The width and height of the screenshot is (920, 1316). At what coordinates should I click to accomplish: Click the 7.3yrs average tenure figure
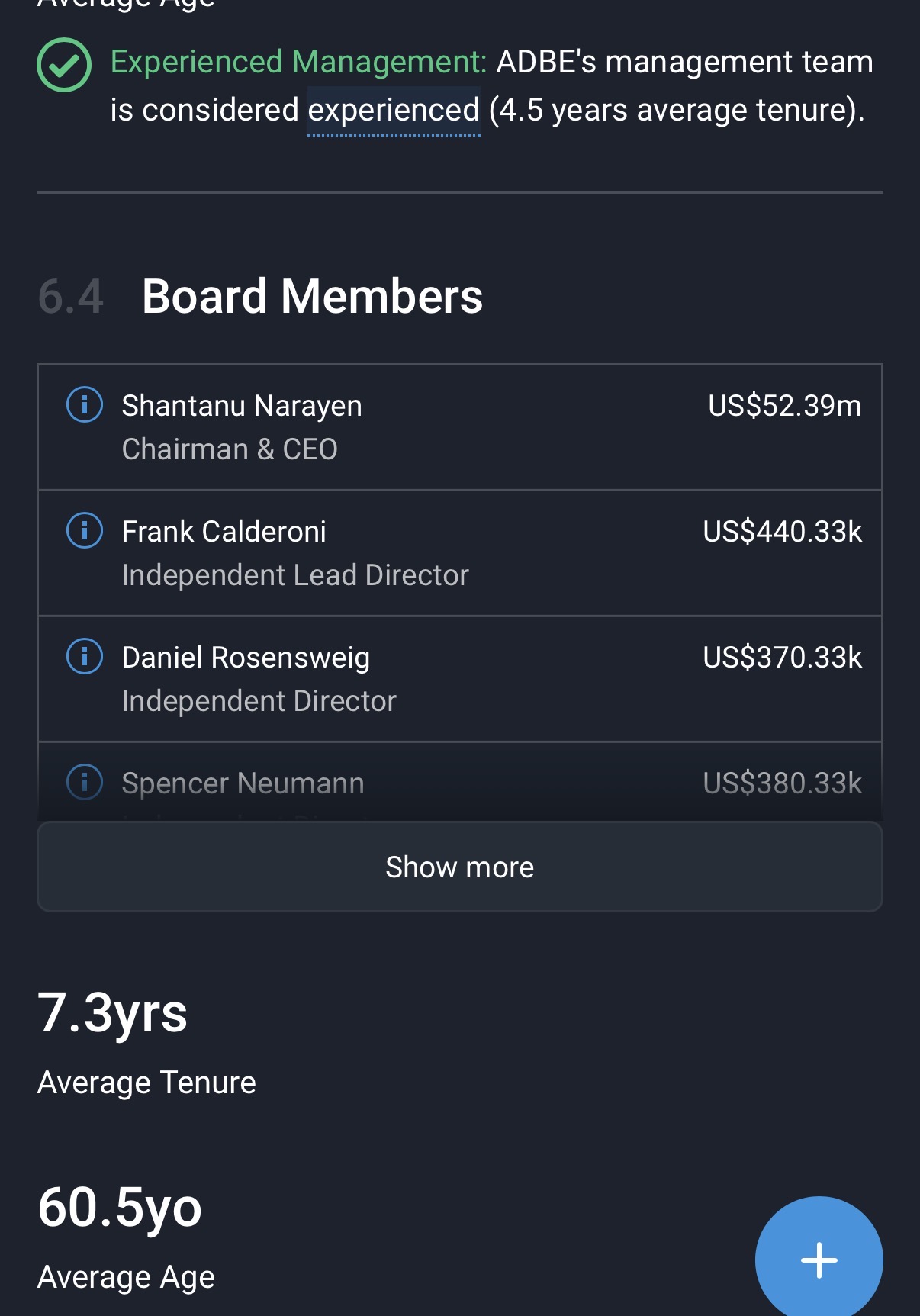pos(112,1013)
